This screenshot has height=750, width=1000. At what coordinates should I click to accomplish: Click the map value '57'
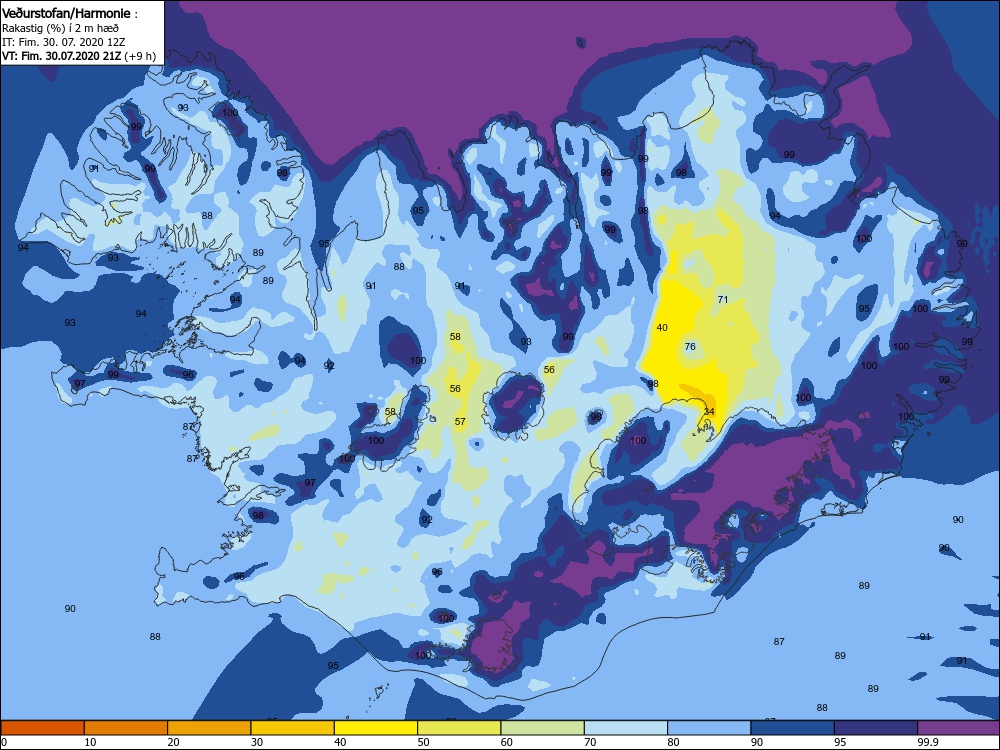coord(460,422)
